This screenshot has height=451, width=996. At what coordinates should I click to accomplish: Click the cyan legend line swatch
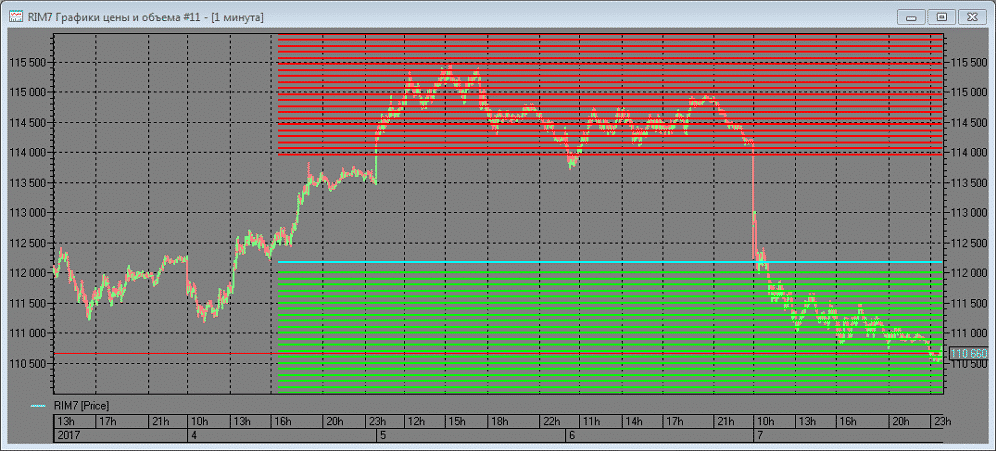pyautogui.click(x=38, y=406)
